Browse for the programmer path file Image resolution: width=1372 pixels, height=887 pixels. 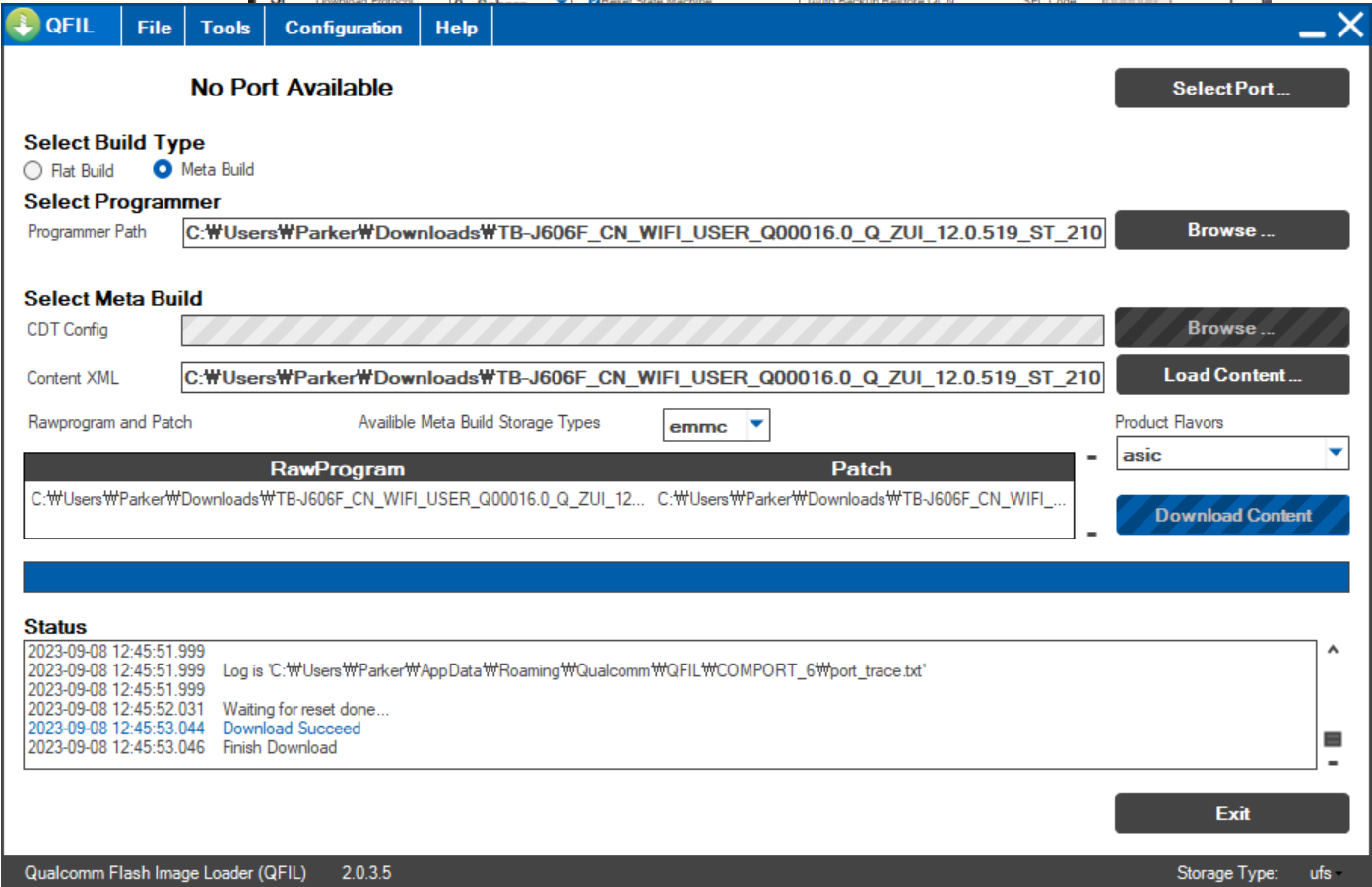pyautogui.click(x=1231, y=229)
